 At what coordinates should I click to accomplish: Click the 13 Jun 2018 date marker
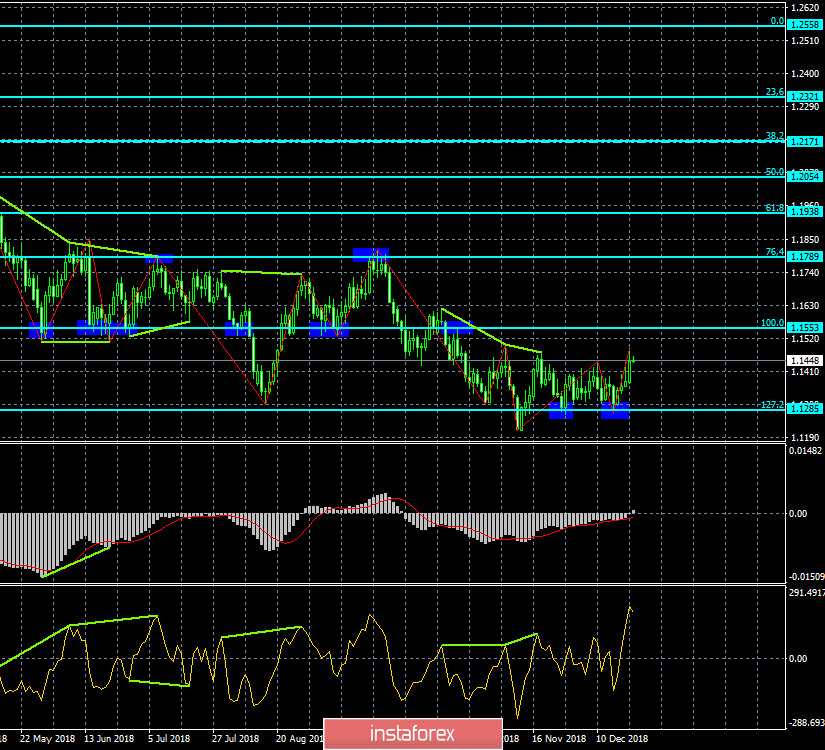coord(109,739)
